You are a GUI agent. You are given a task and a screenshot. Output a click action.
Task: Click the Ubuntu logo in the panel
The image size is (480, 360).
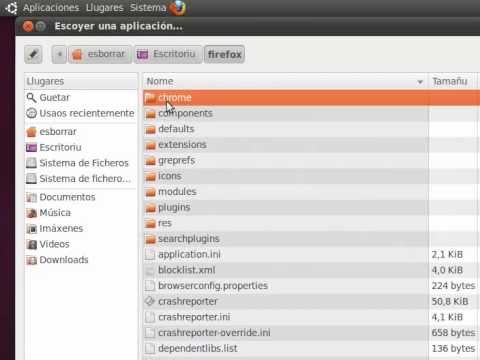point(11,8)
